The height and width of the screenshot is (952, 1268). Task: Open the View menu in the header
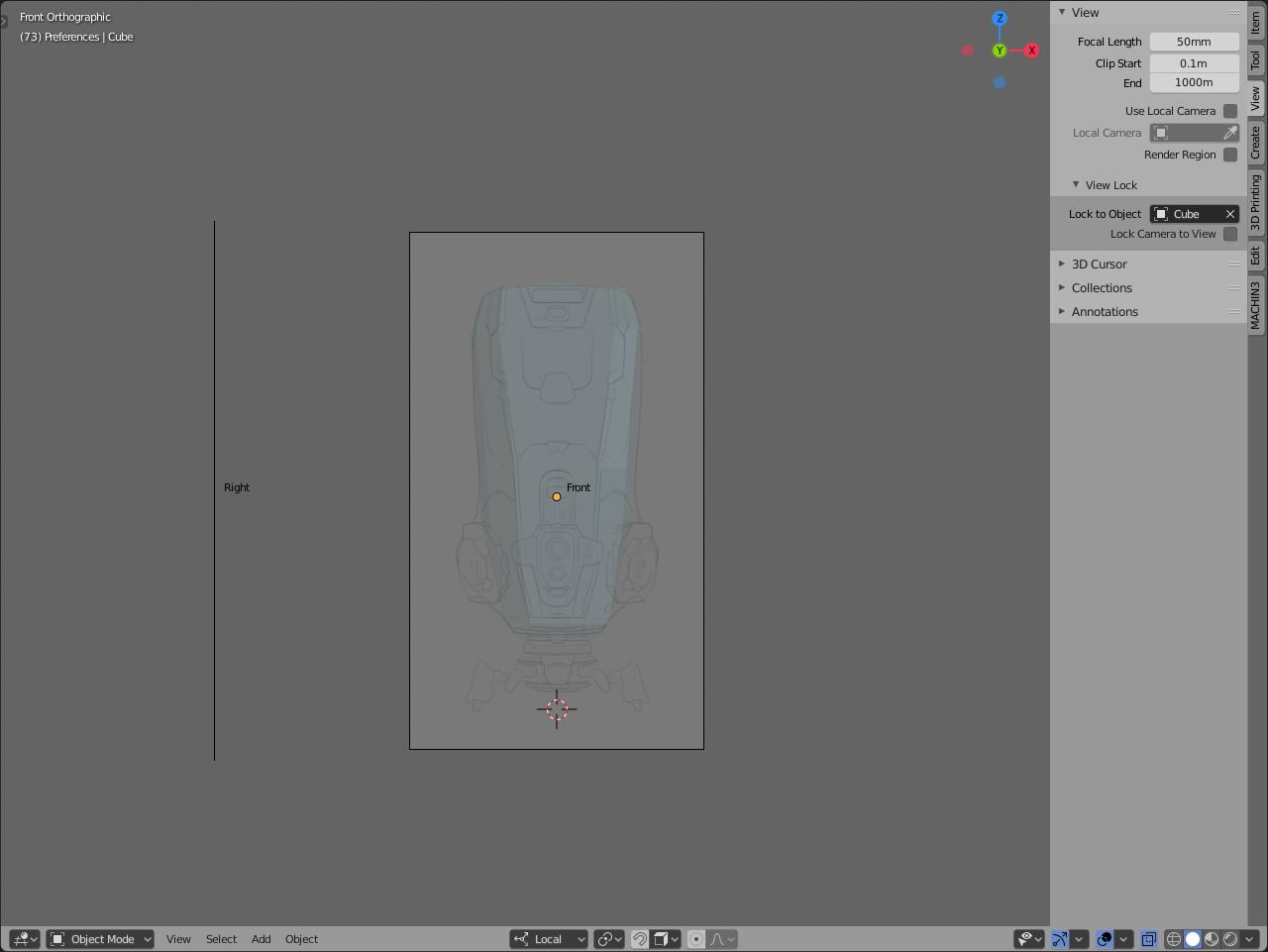(x=178, y=939)
